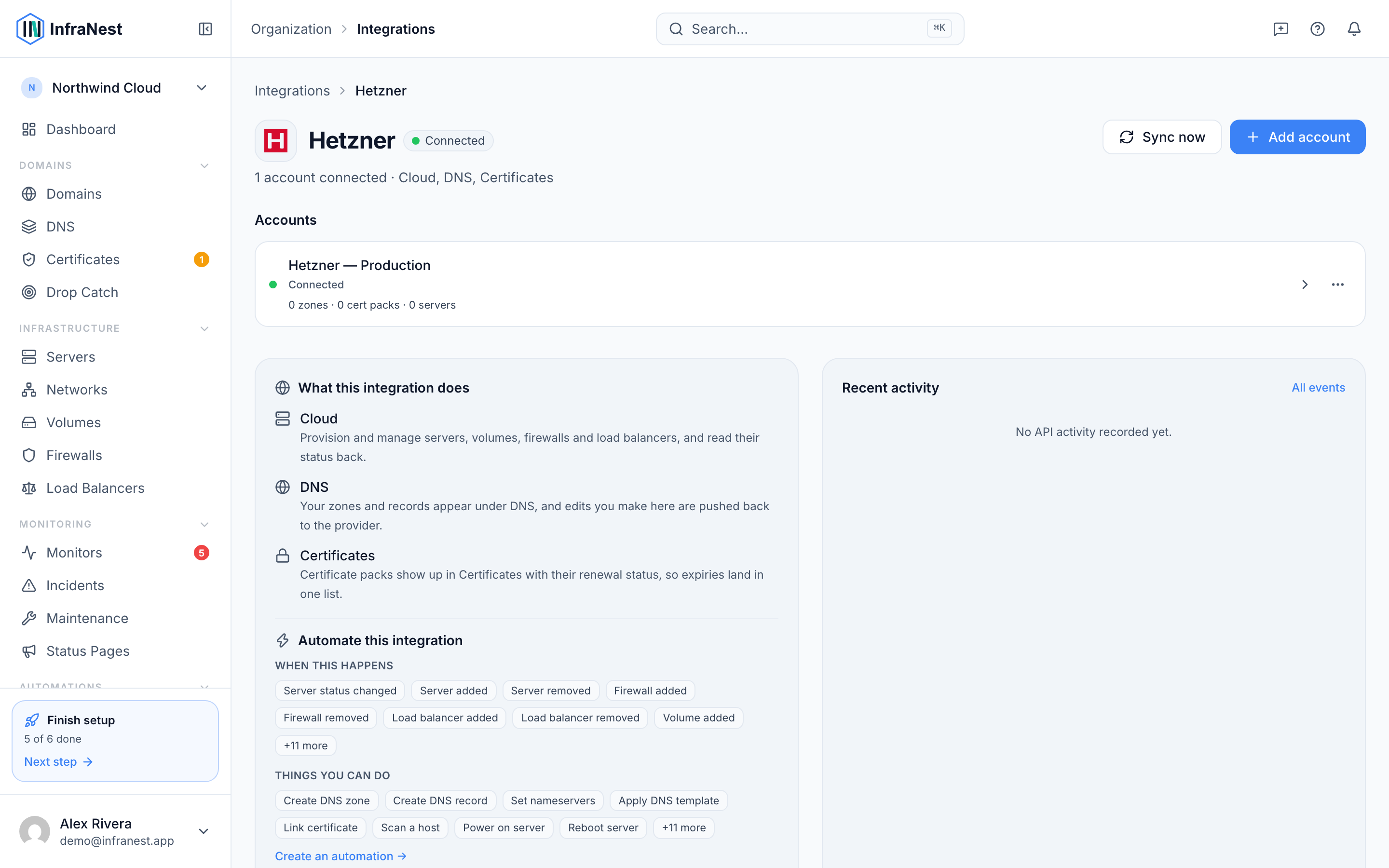Viewport: 1389px width, 868px height.
Task: Open Hetzner — Production account title
Action: 359,265
